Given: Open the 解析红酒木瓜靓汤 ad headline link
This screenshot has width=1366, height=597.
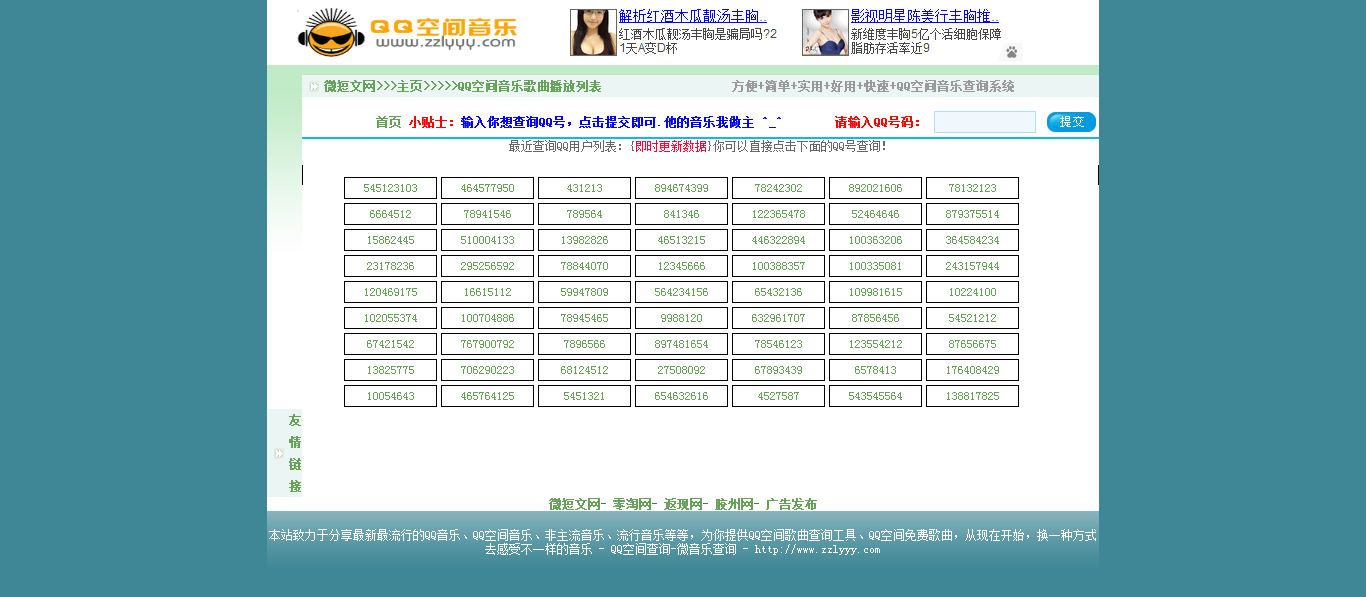Looking at the screenshot, I should [x=693, y=16].
